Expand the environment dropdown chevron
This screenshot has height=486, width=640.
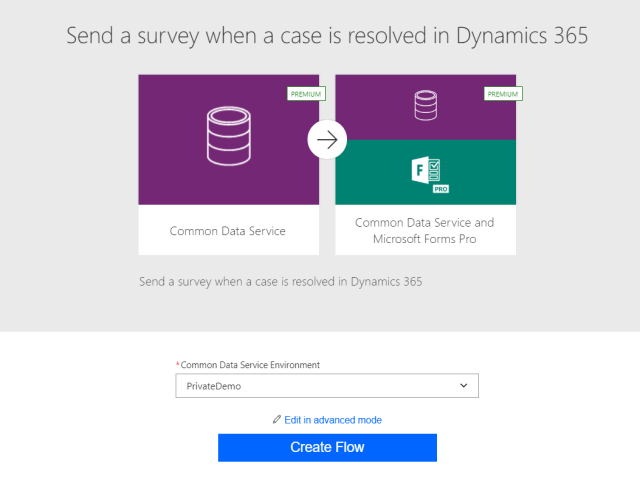tap(463, 386)
